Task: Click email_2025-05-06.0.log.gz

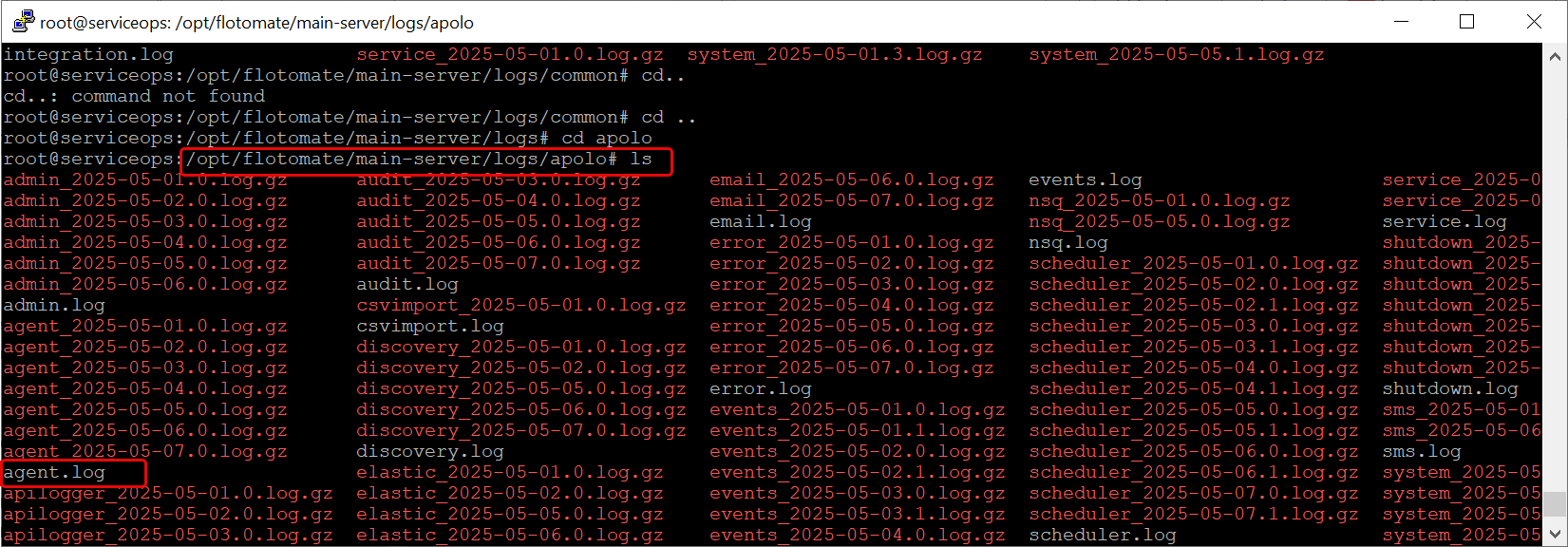Action: 852,179
